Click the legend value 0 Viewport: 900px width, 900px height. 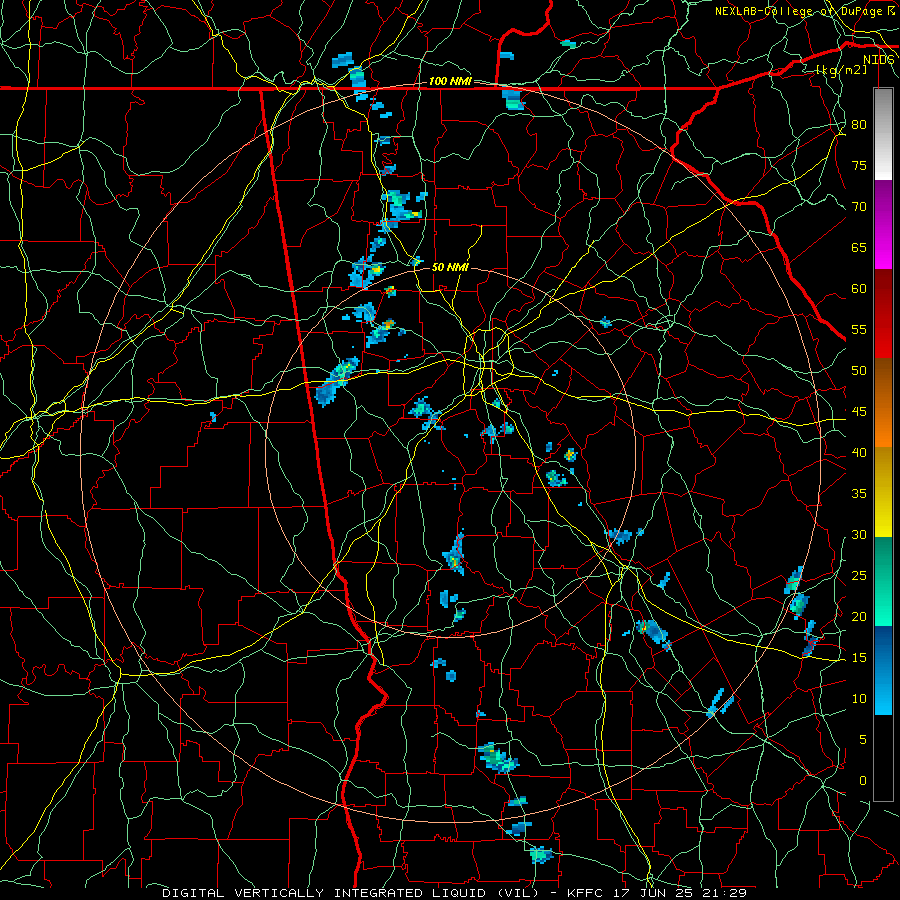[863, 781]
